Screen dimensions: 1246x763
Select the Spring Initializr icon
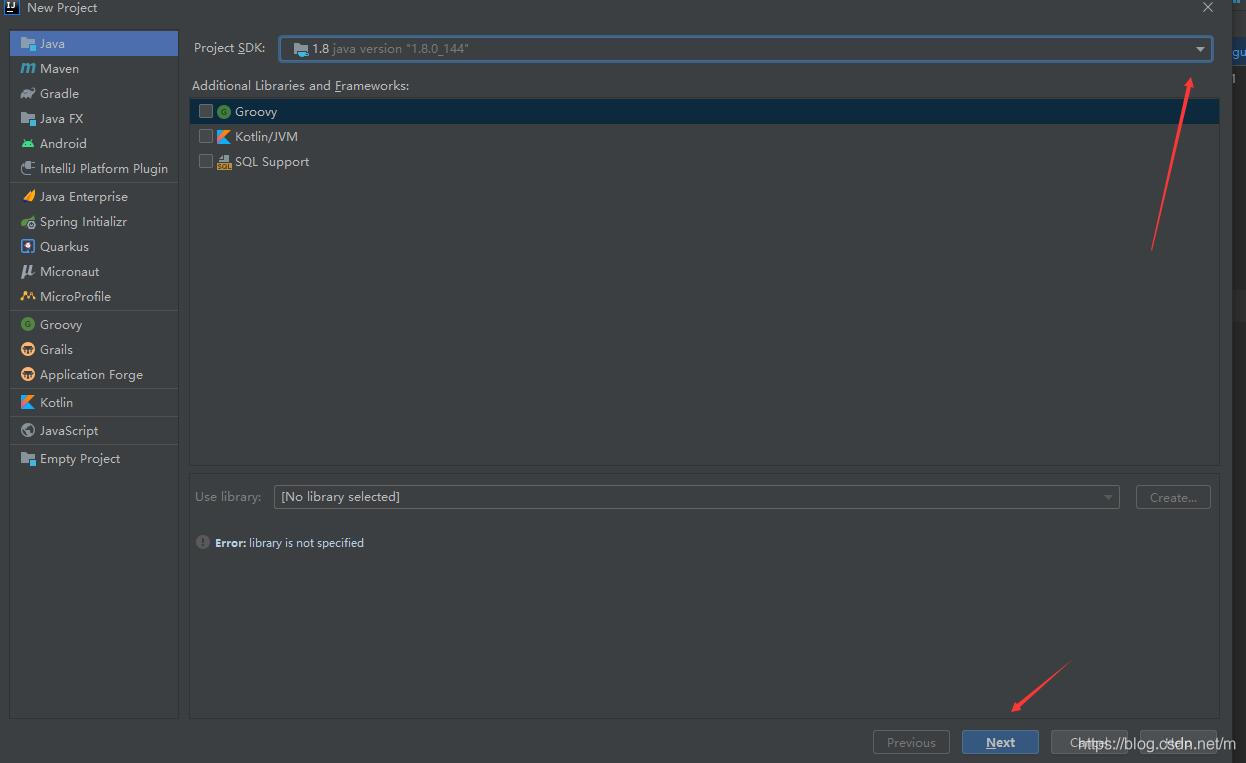pos(28,222)
